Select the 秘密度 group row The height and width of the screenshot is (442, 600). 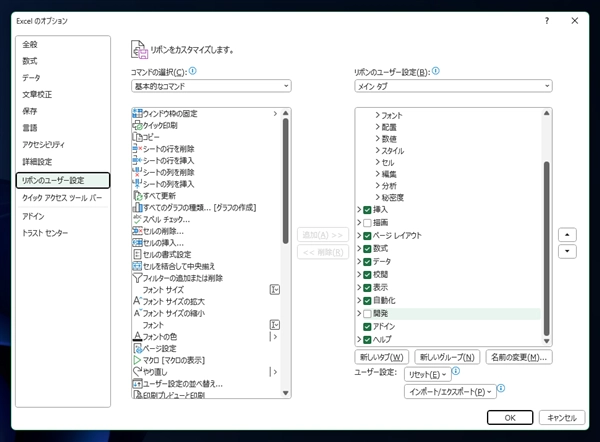click(392, 197)
